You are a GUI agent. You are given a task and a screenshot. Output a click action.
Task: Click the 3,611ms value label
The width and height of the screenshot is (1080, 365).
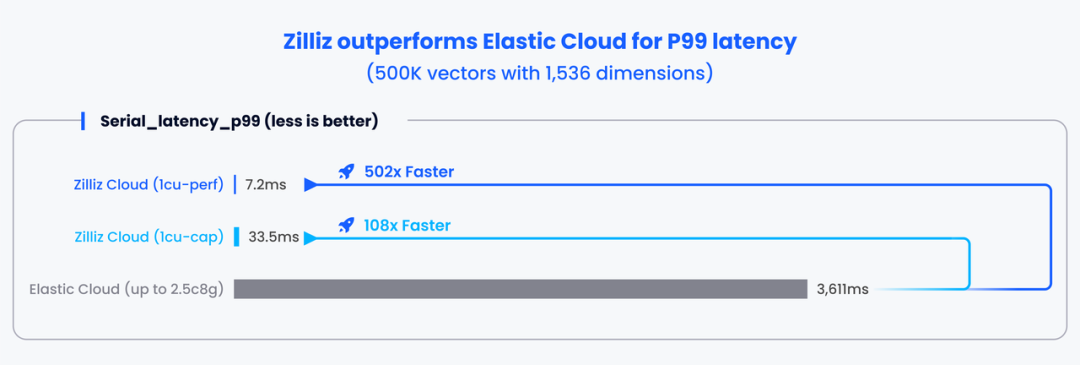[842, 290]
